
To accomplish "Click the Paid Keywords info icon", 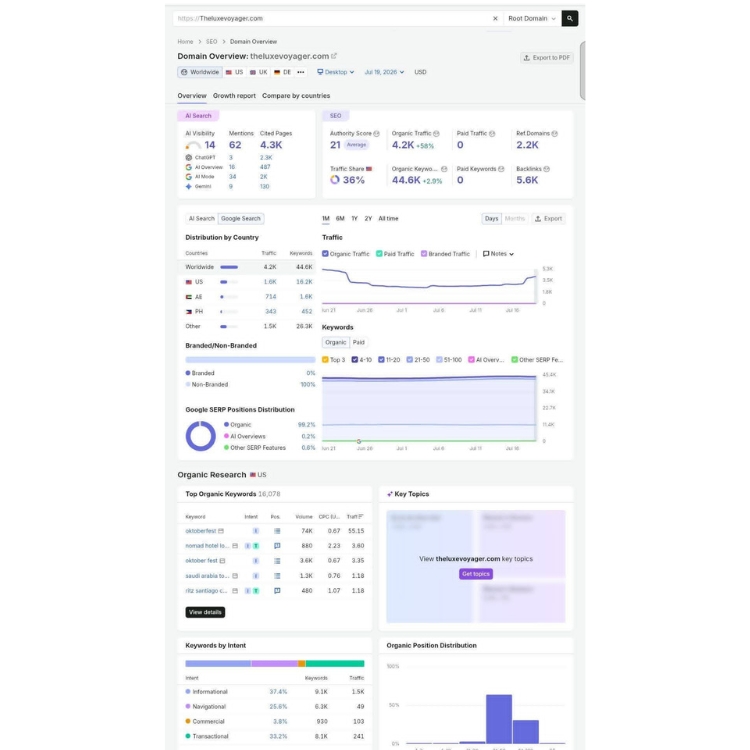I will pos(501,169).
